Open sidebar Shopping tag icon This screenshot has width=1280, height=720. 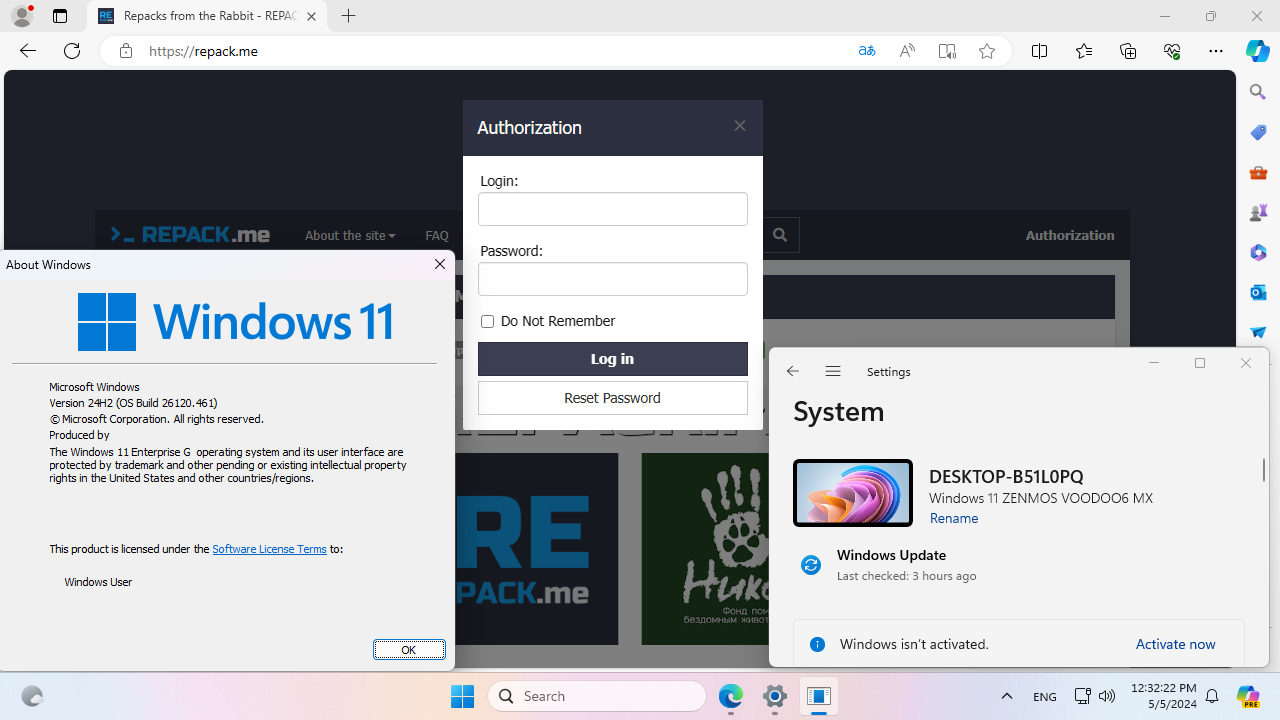pyautogui.click(x=1258, y=132)
